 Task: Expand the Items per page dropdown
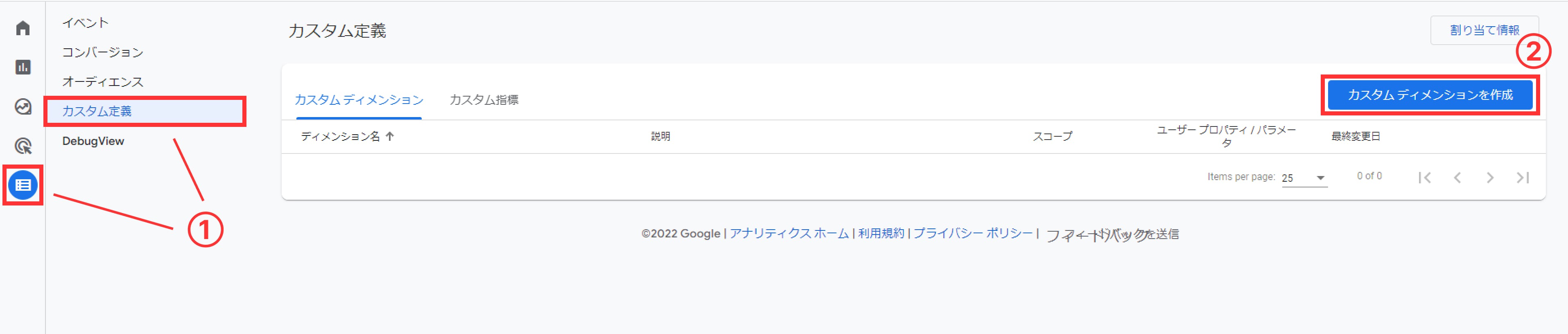tap(1304, 178)
